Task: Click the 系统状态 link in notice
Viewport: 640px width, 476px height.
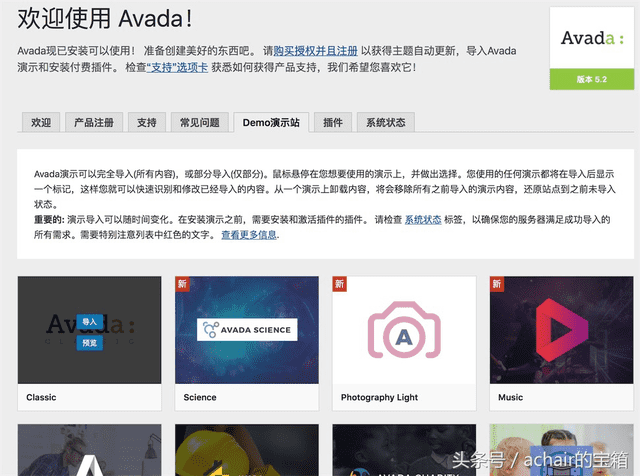Action: tap(423, 220)
